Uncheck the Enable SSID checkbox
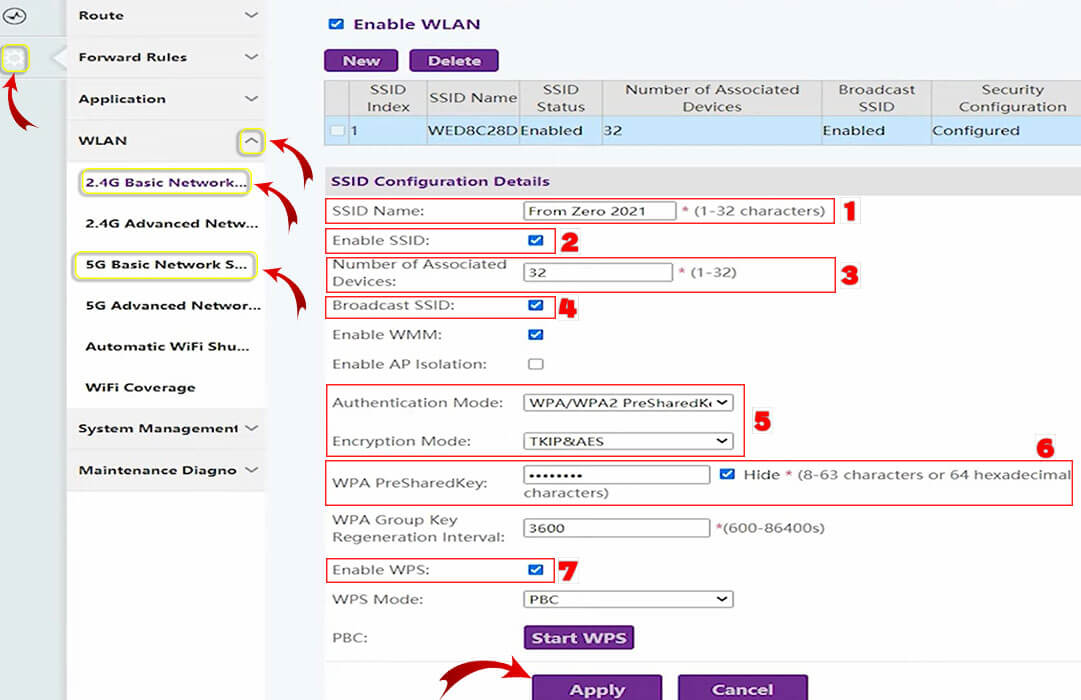 tap(536, 241)
